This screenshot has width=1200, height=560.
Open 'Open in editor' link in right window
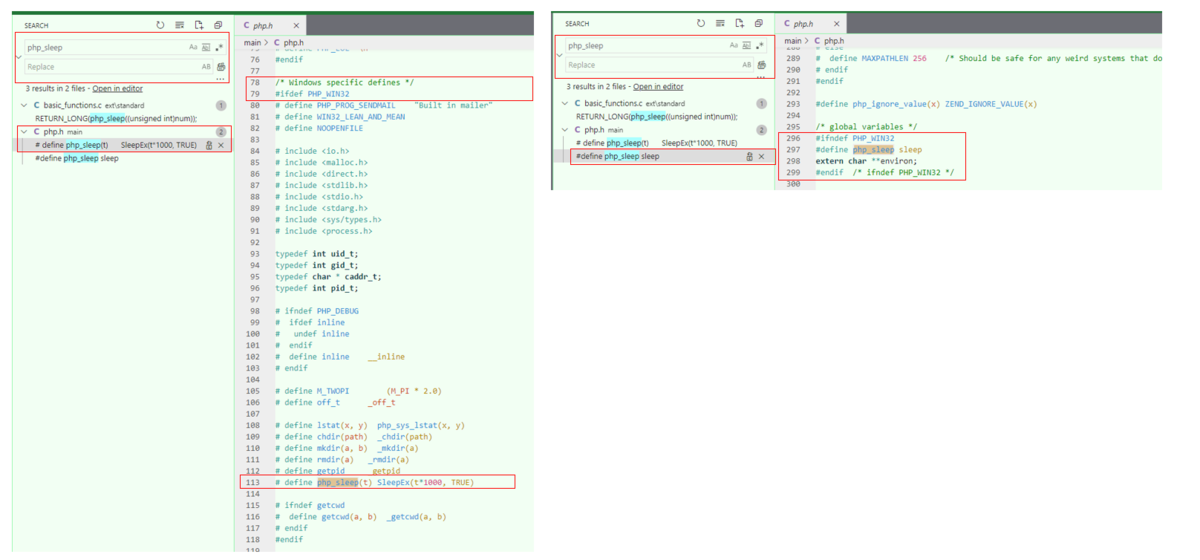[x=658, y=87]
